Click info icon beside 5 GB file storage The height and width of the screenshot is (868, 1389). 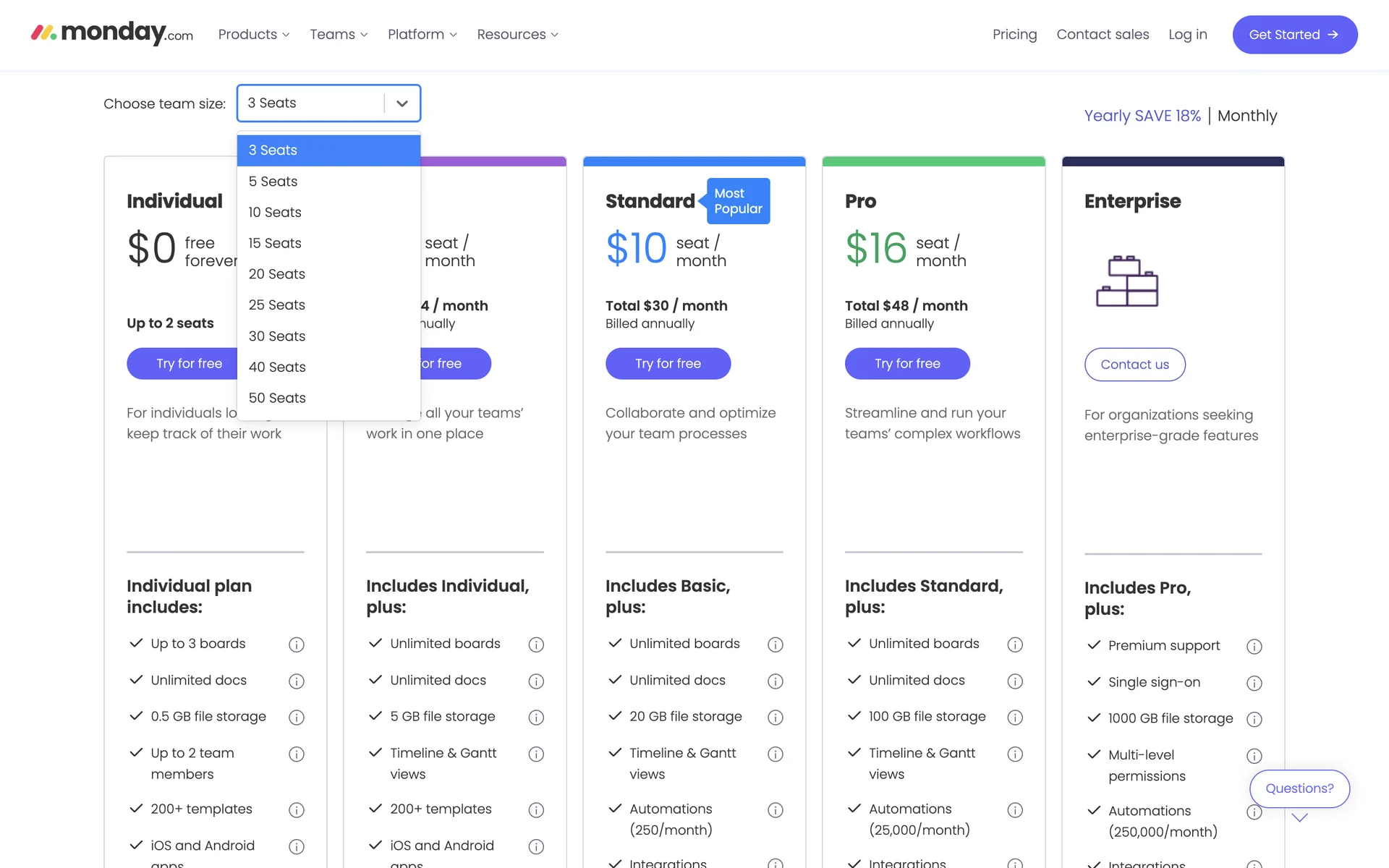[x=536, y=718]
